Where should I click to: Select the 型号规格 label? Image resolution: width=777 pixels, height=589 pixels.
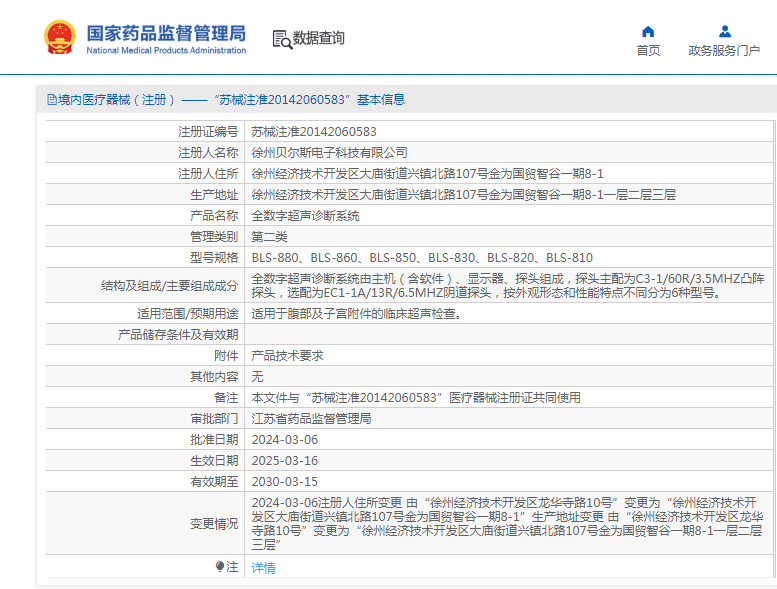point(214,258)
